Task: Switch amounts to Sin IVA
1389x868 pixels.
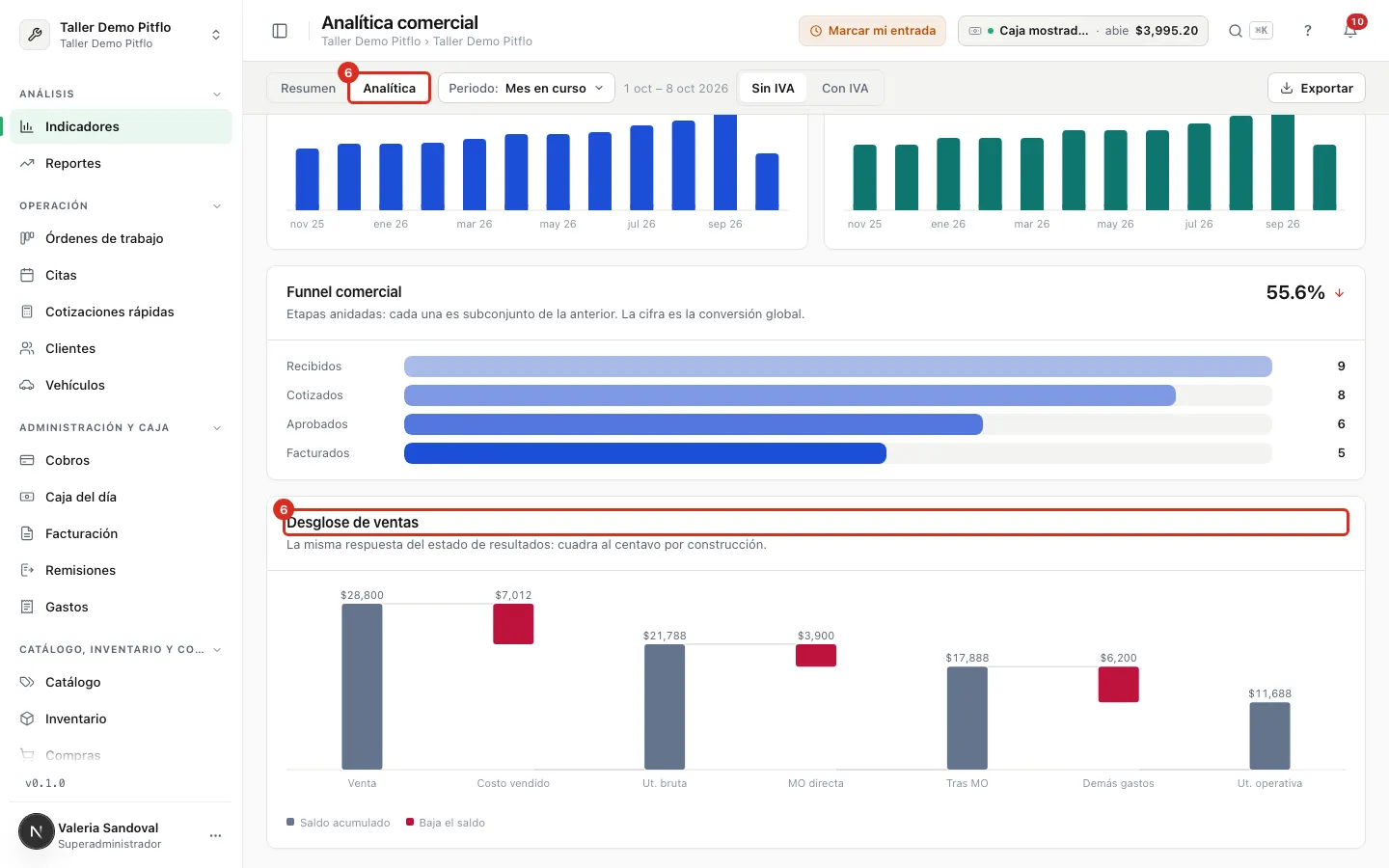Action: coord(773,88)
